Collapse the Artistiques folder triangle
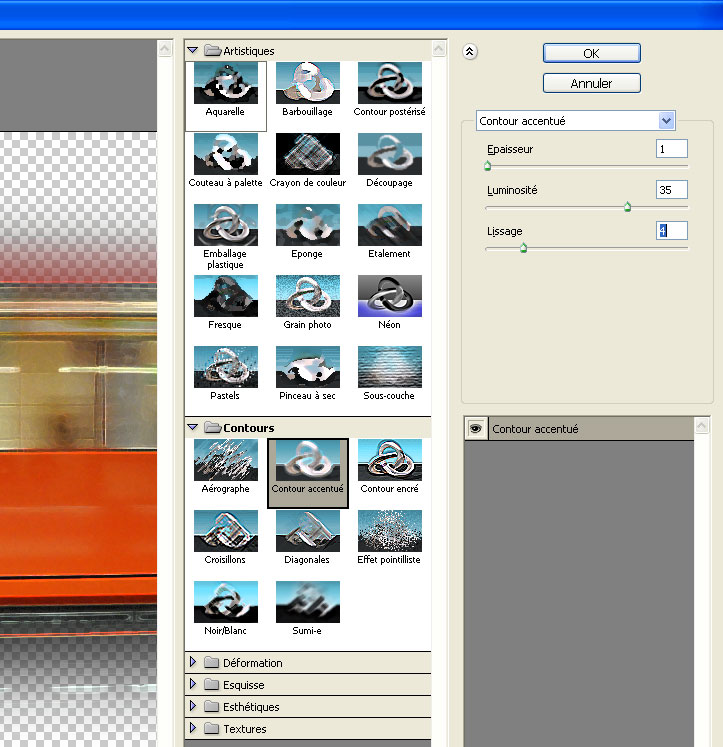723x747 pixels. (192, 50)
